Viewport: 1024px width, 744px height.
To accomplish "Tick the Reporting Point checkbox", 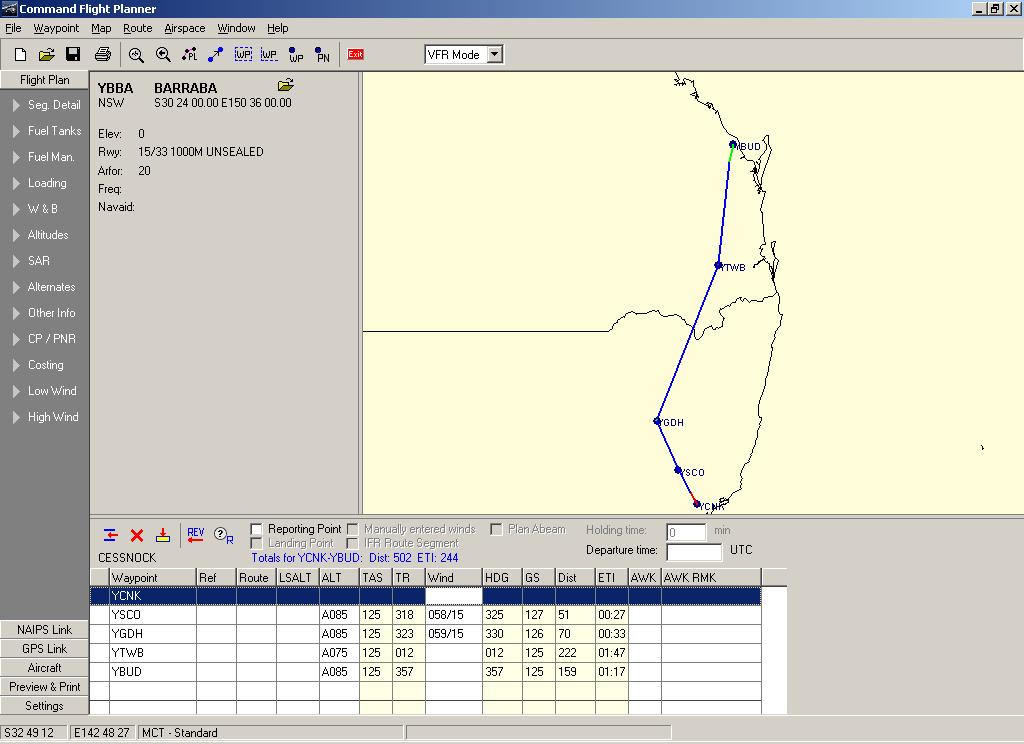I will coord(257,529).
